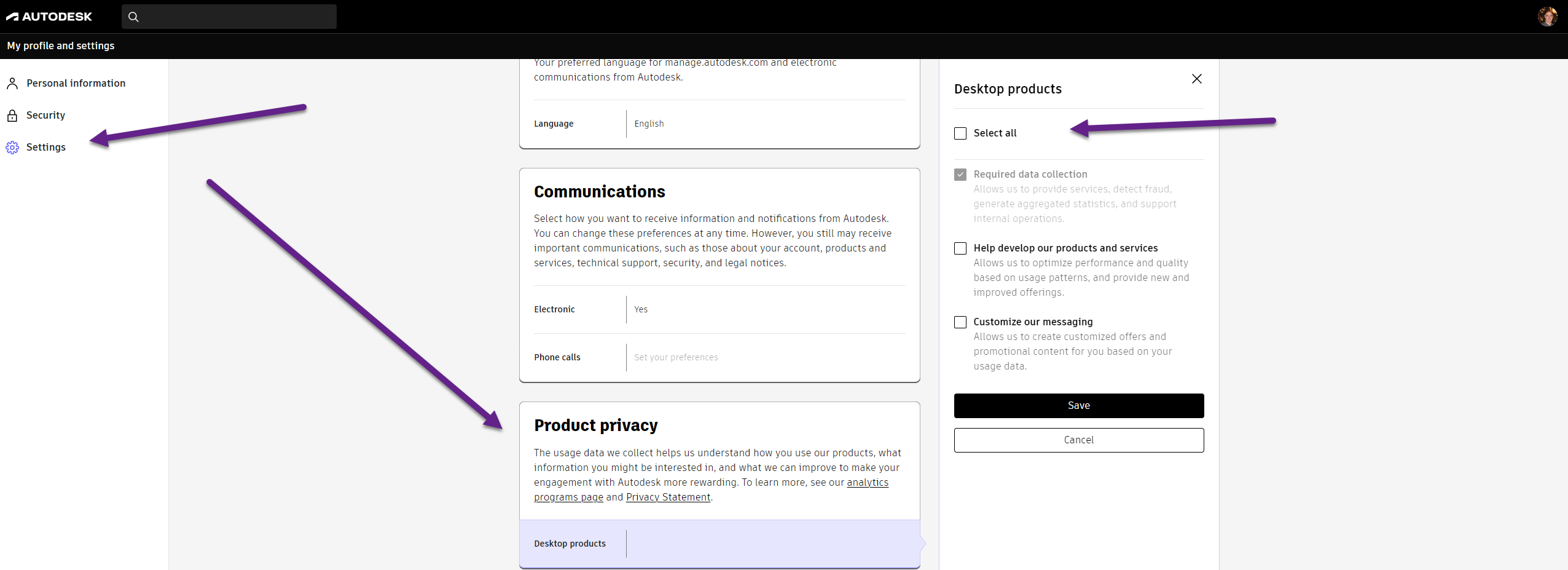Click the Desktop products panel heading

point(1008,89)
